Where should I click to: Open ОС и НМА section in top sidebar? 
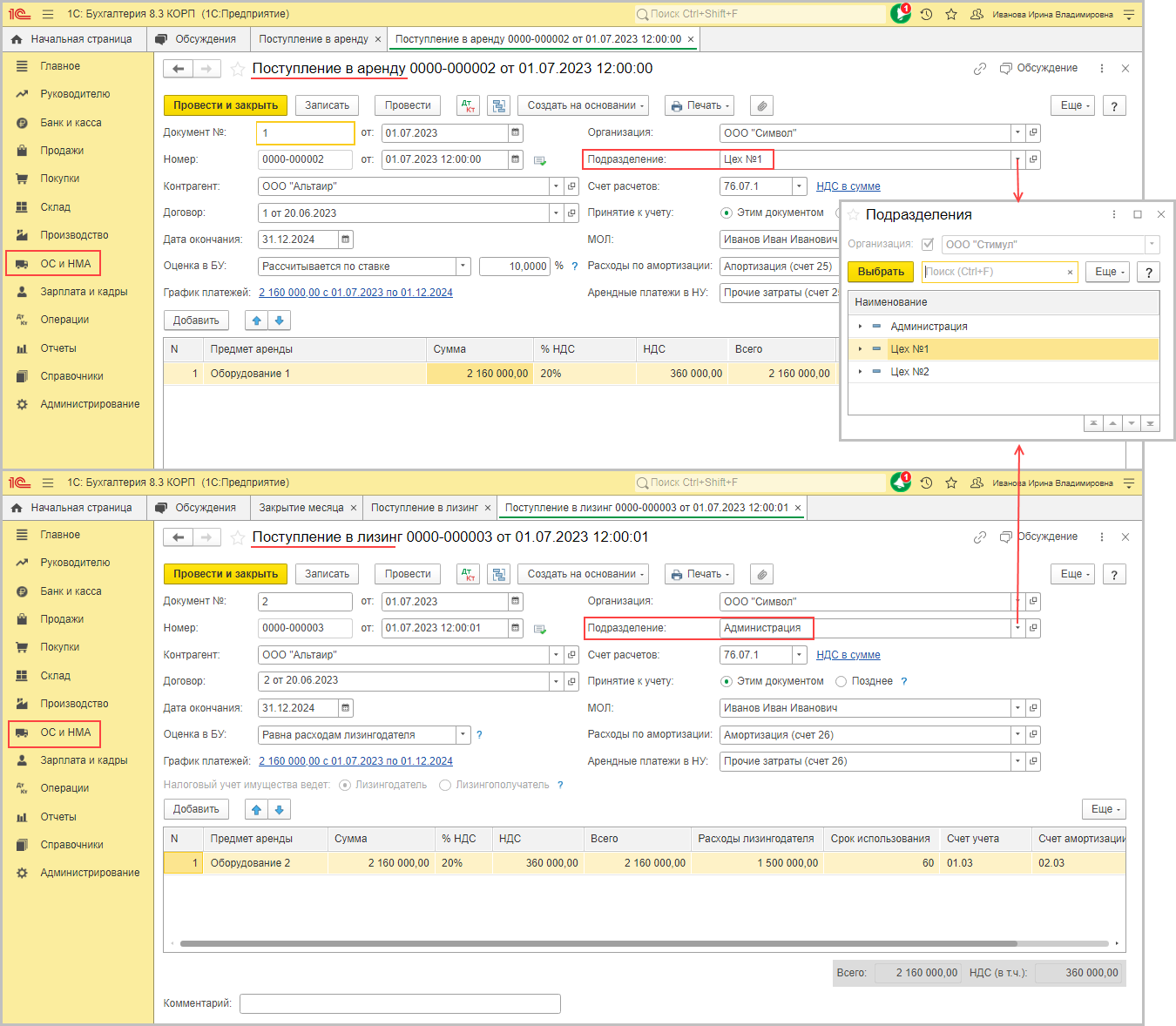(65, 264)
